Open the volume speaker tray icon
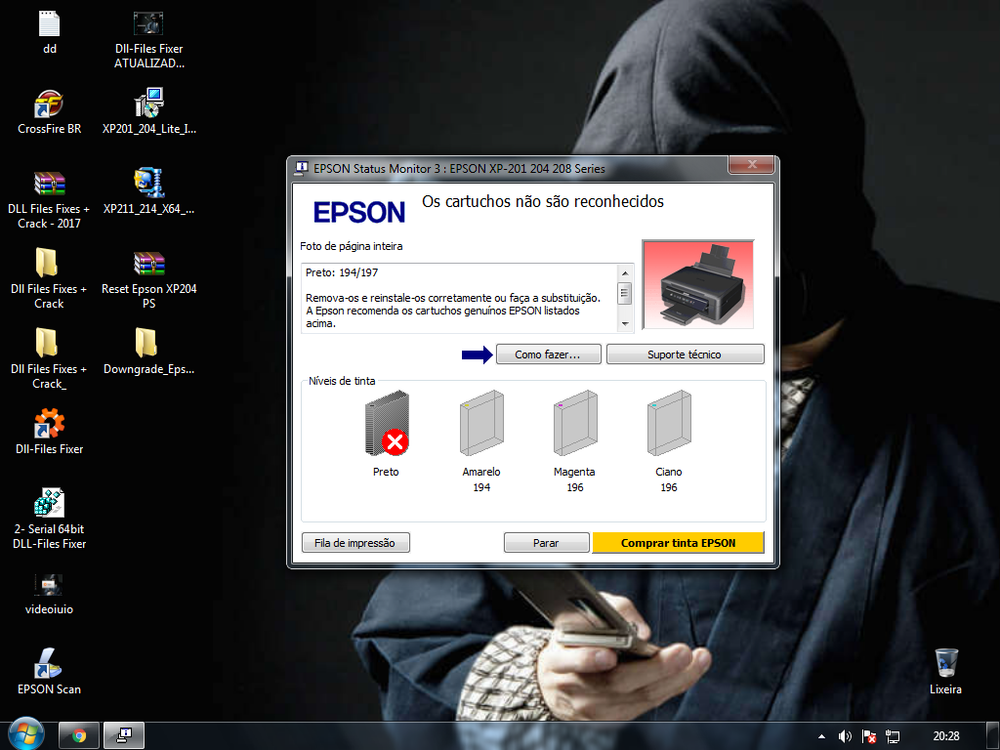This screenshot has height=750, width=1000. point(845,737)
